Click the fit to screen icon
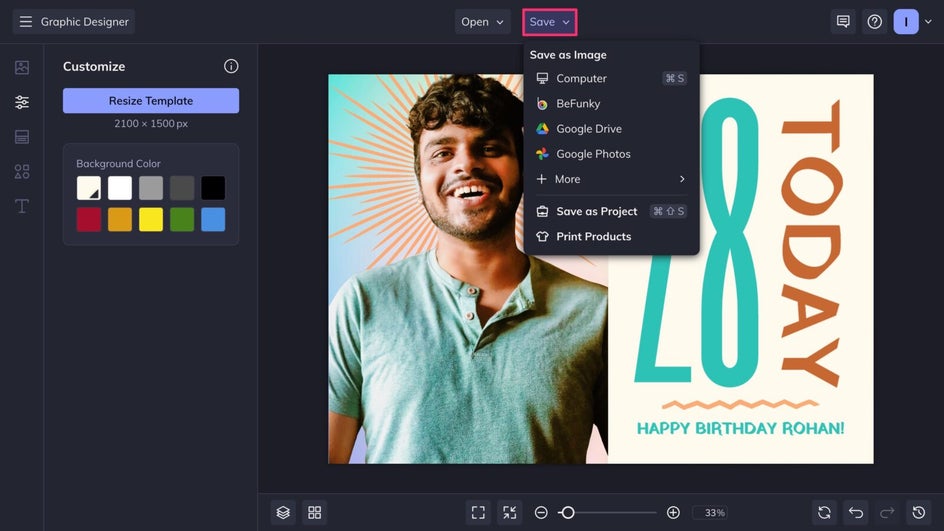The height and width of the screenshot is (531, 944). (478, 512)
